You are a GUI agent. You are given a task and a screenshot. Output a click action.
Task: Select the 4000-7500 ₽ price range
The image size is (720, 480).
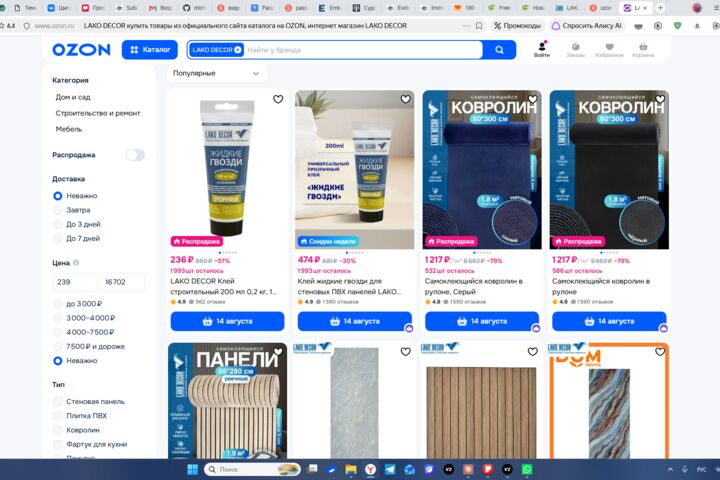pos(57,332)
